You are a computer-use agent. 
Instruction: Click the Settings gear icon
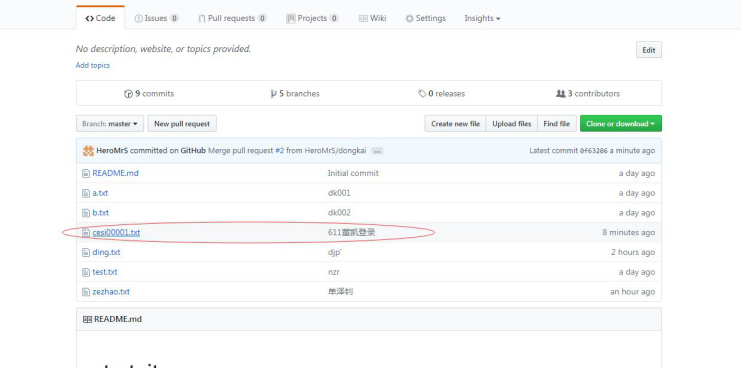click(409, 18)
